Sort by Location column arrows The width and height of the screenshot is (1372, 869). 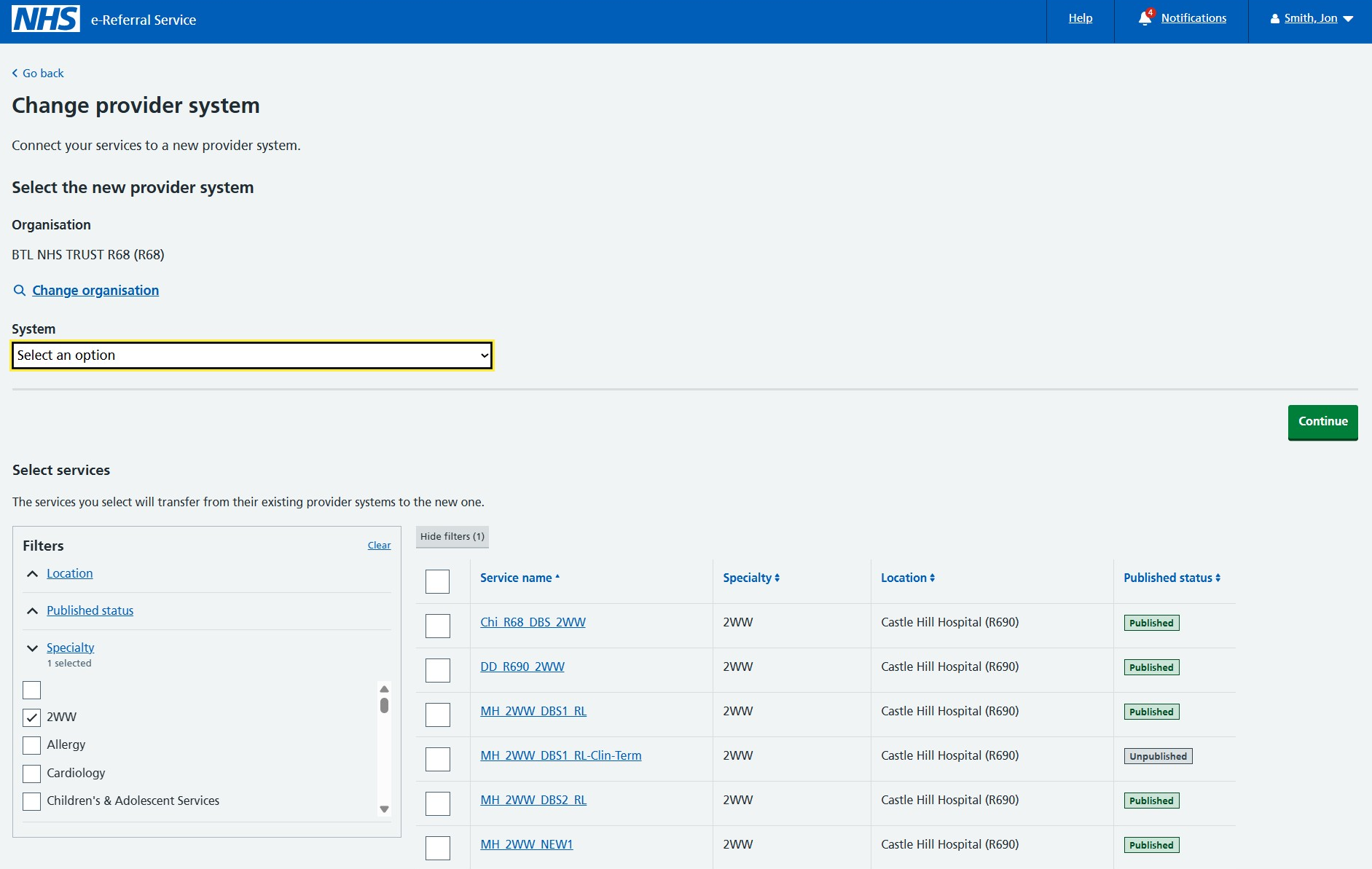[933, 578]
